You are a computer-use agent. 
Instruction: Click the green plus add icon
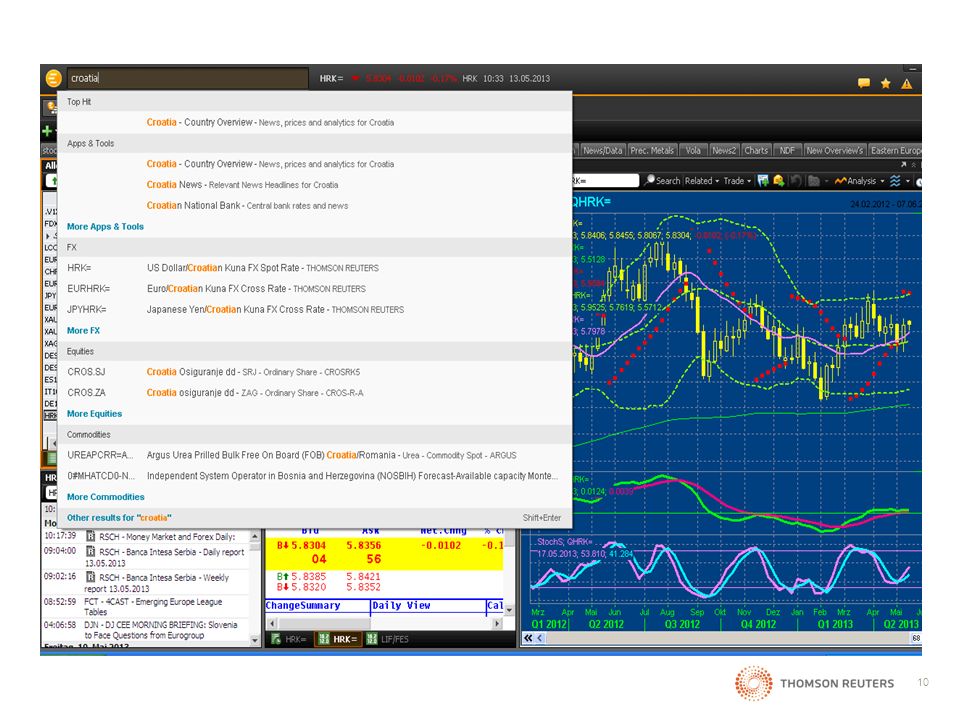coord(47,130)
